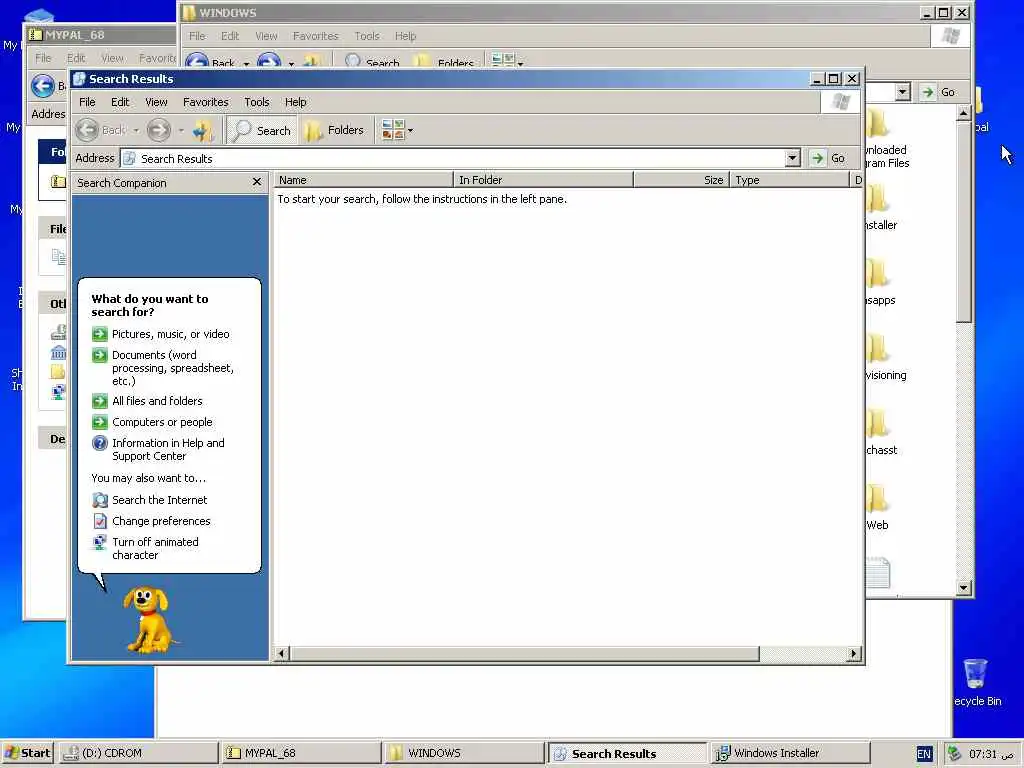Screen dimensions: 1024x768
Task: Click Go button in Search Results address bar
Action: 828,158
